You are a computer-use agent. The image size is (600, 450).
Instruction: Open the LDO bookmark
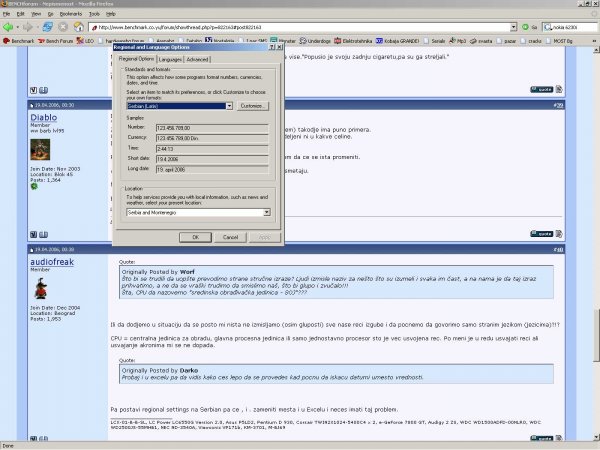pyautogui.click(x=85, y=41)
